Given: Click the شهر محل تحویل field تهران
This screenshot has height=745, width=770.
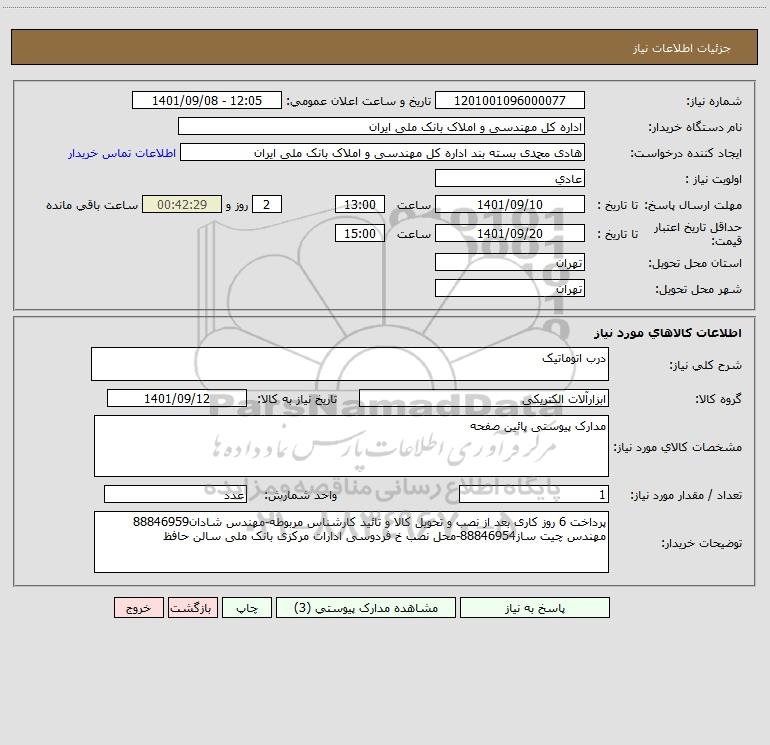Looking at the screenshot, I should tap(510, 288).
